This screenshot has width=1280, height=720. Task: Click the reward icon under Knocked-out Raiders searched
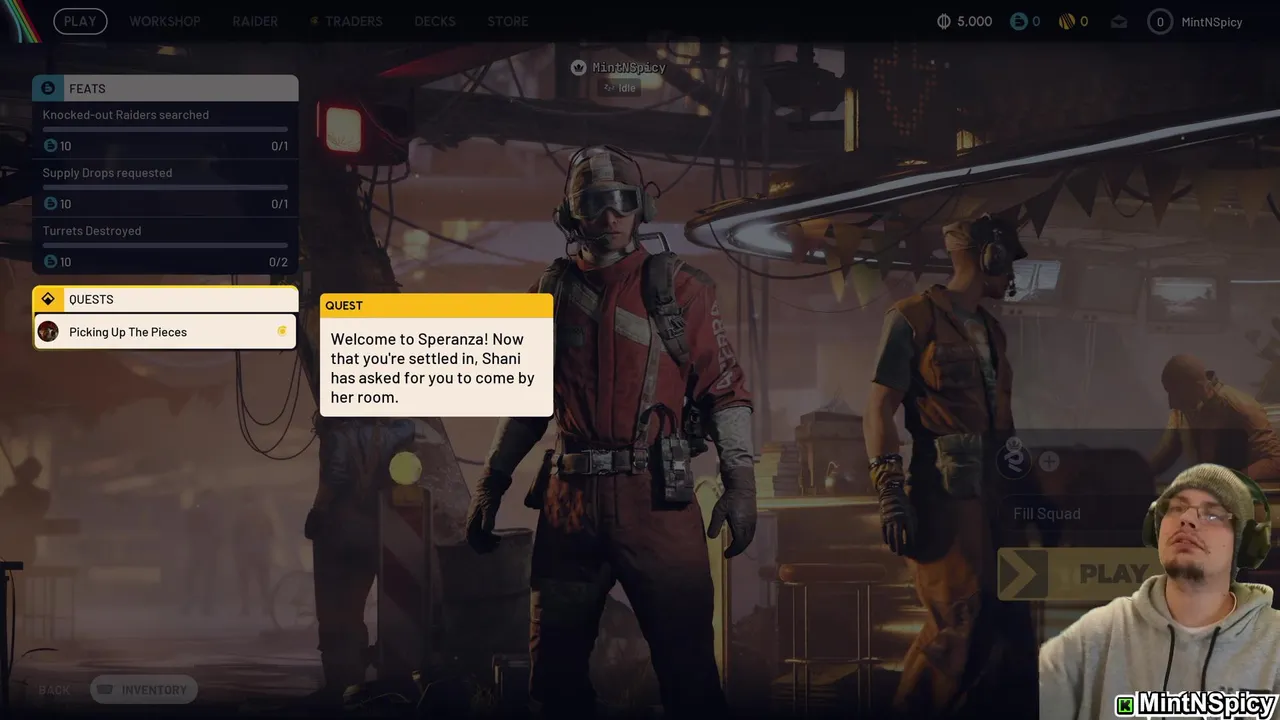pyautogui.click(x=50, y=146)
